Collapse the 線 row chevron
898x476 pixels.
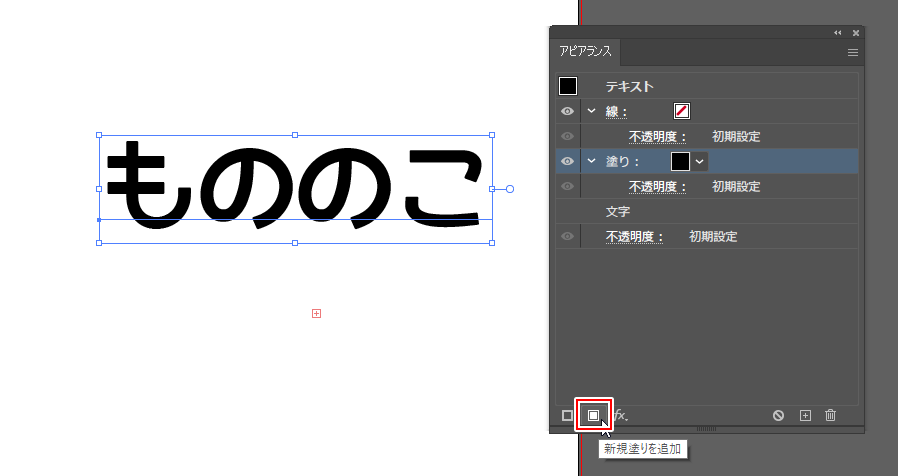coord(591,111)
